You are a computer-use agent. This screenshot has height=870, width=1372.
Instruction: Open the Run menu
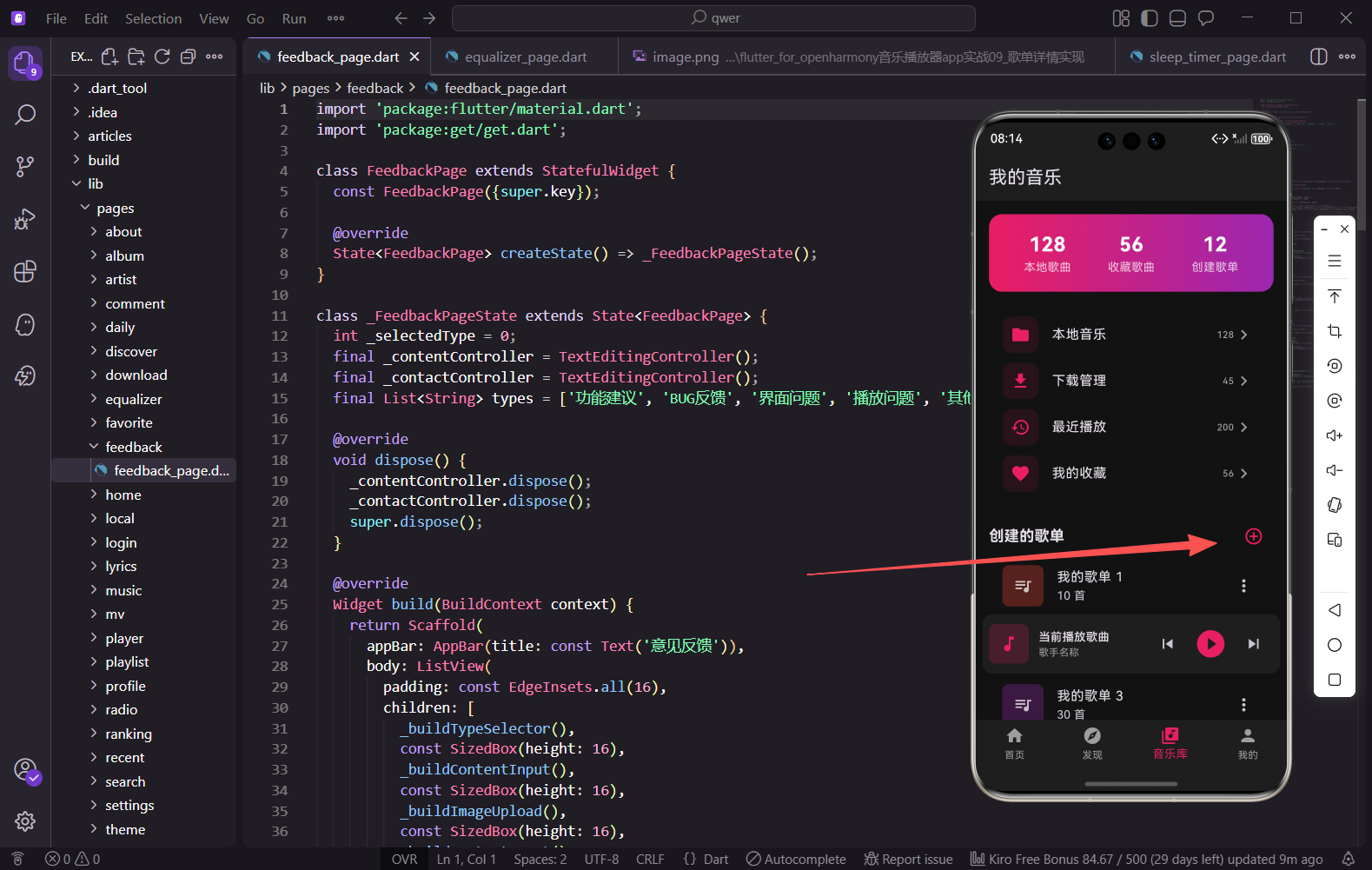[x=294, y=18]
